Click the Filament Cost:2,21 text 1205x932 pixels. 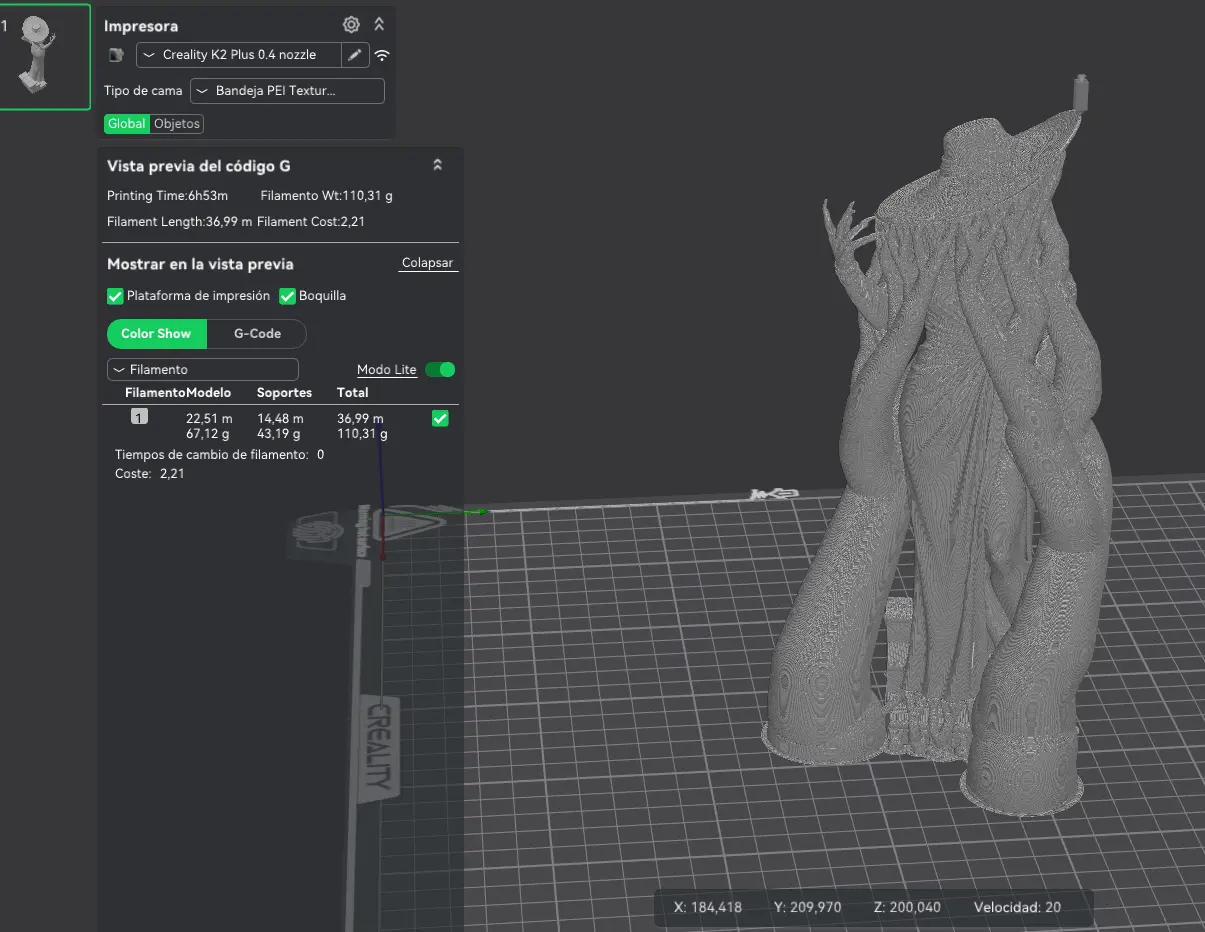pyautogui.click(x=311, y=222)
